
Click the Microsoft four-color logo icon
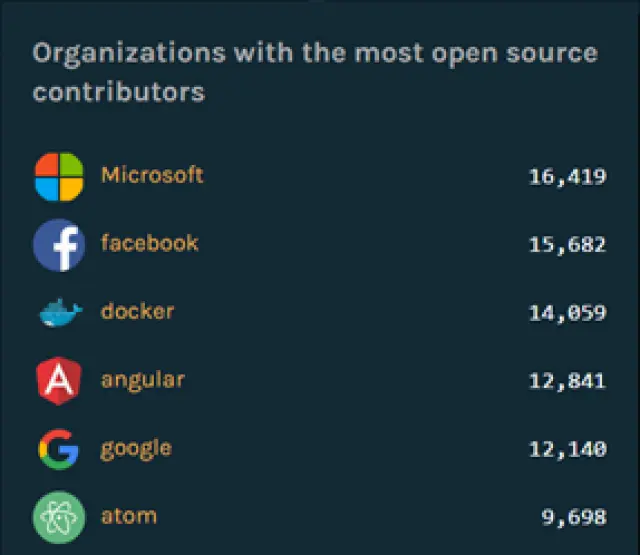click(59, 176)
